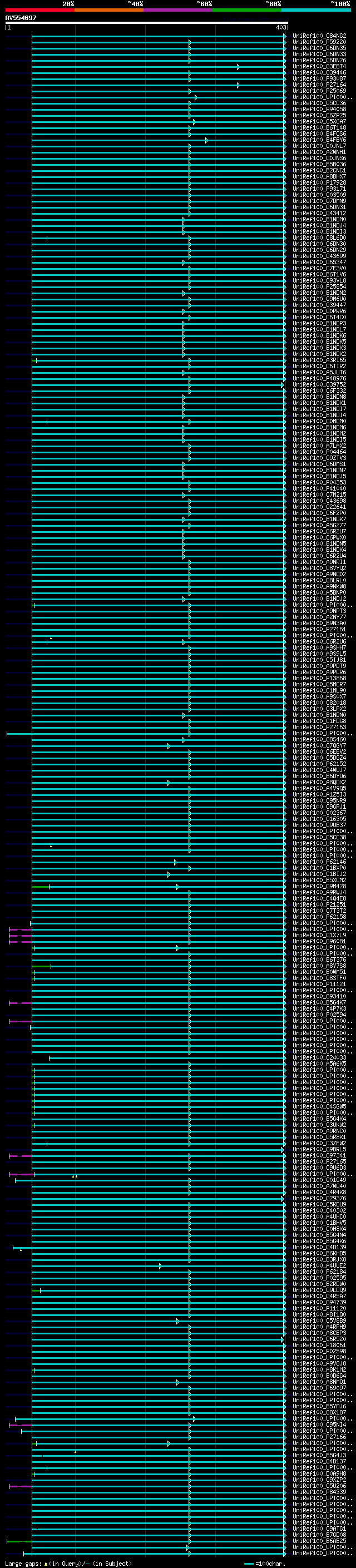Select hit label UniRef100_P27164
Screen dimensions: 356x1568
(319, 85)
